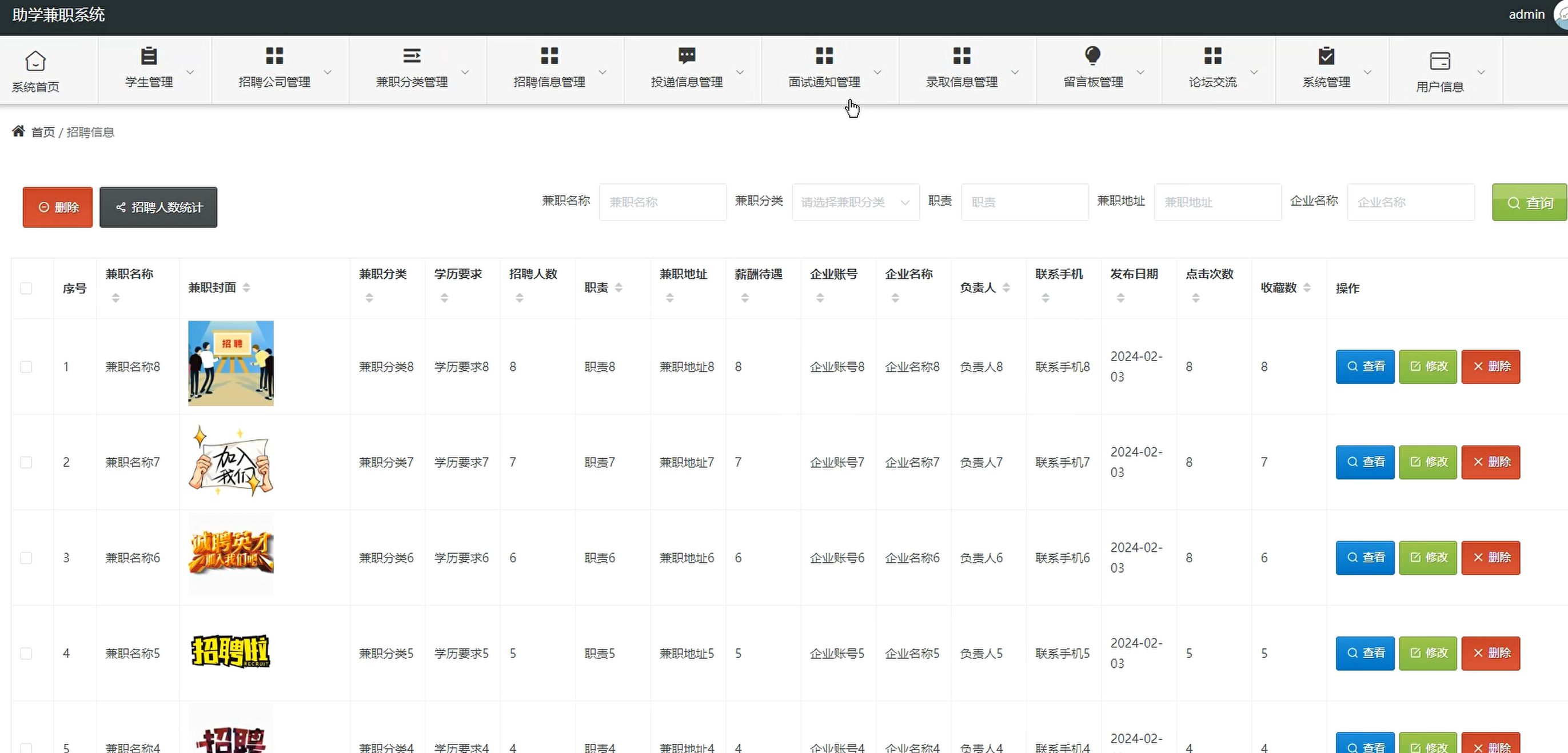Screen dimensions: 1568x753
Task: Check the row checkbox for 兼职名称7
Action: pyautogui.click(x=26, y=462)
